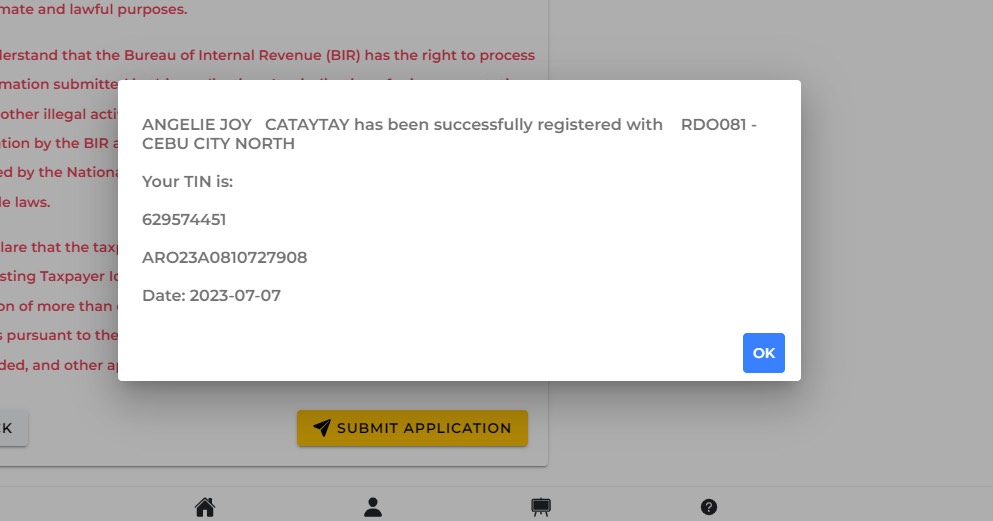Click the CEBU CITY NORTH text
The width and height of the screenshot is (993, 521).
[218, 144]
